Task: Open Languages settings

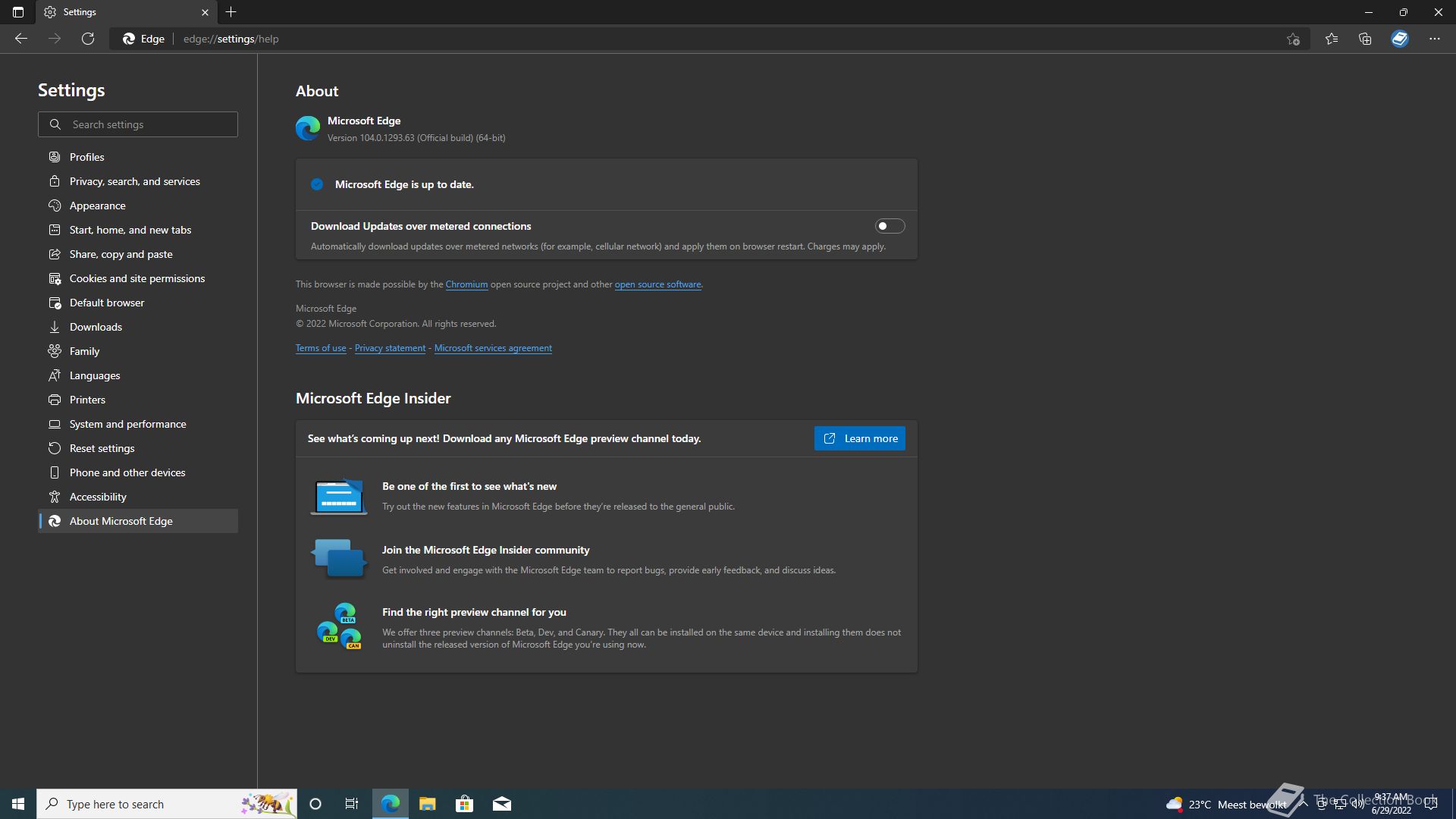Action: 138,375
